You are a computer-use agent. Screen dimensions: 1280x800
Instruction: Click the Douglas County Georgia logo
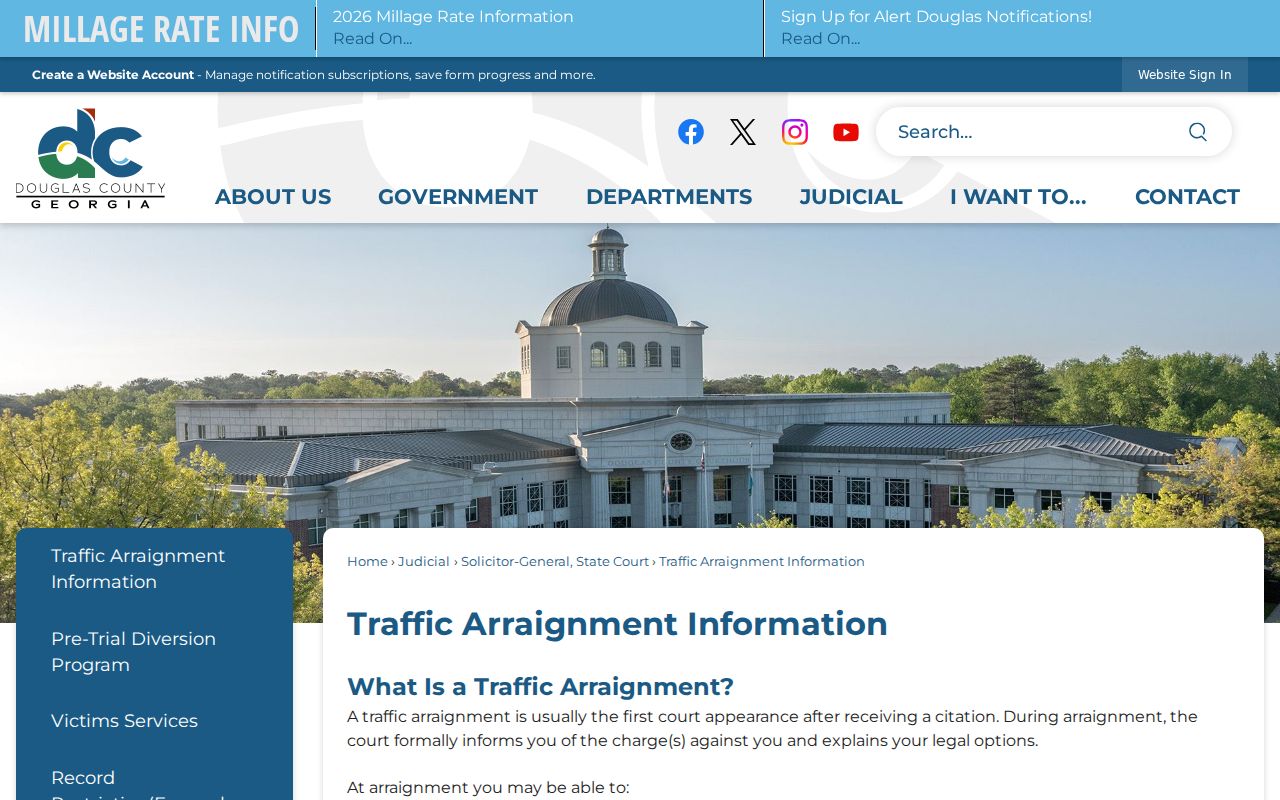click(x=90, y=158)
